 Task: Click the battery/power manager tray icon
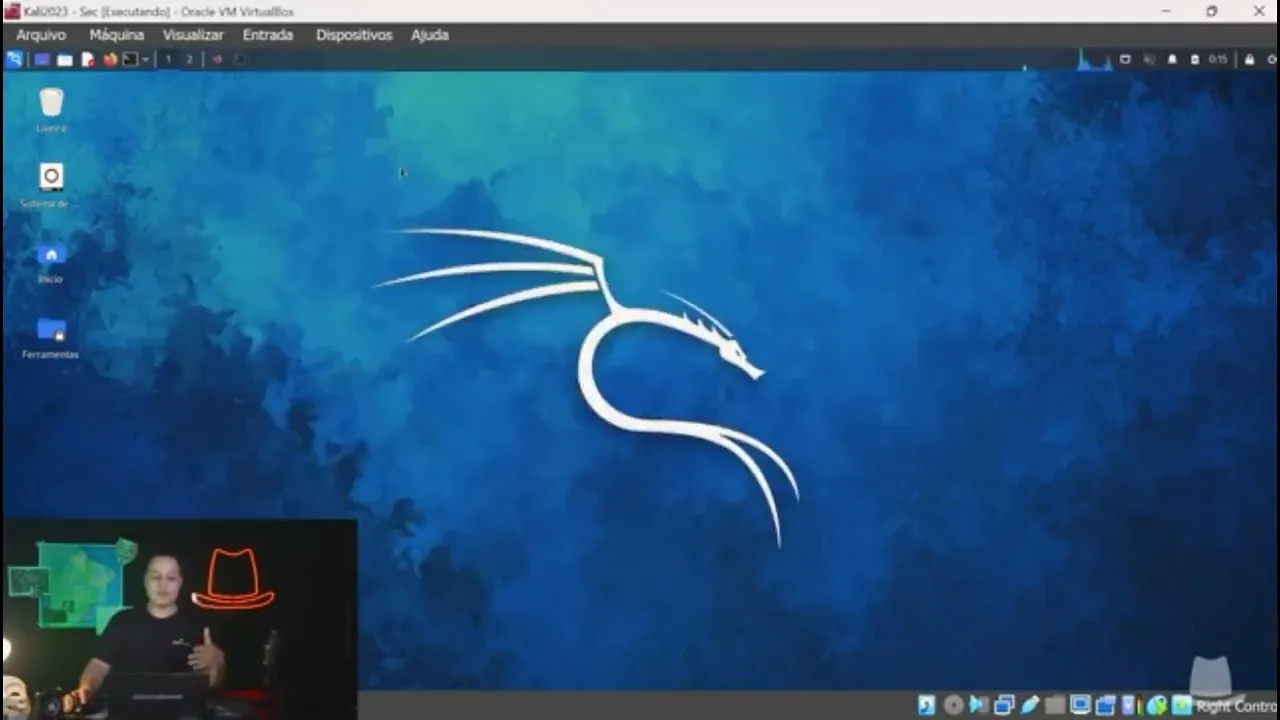point(1195,59)
